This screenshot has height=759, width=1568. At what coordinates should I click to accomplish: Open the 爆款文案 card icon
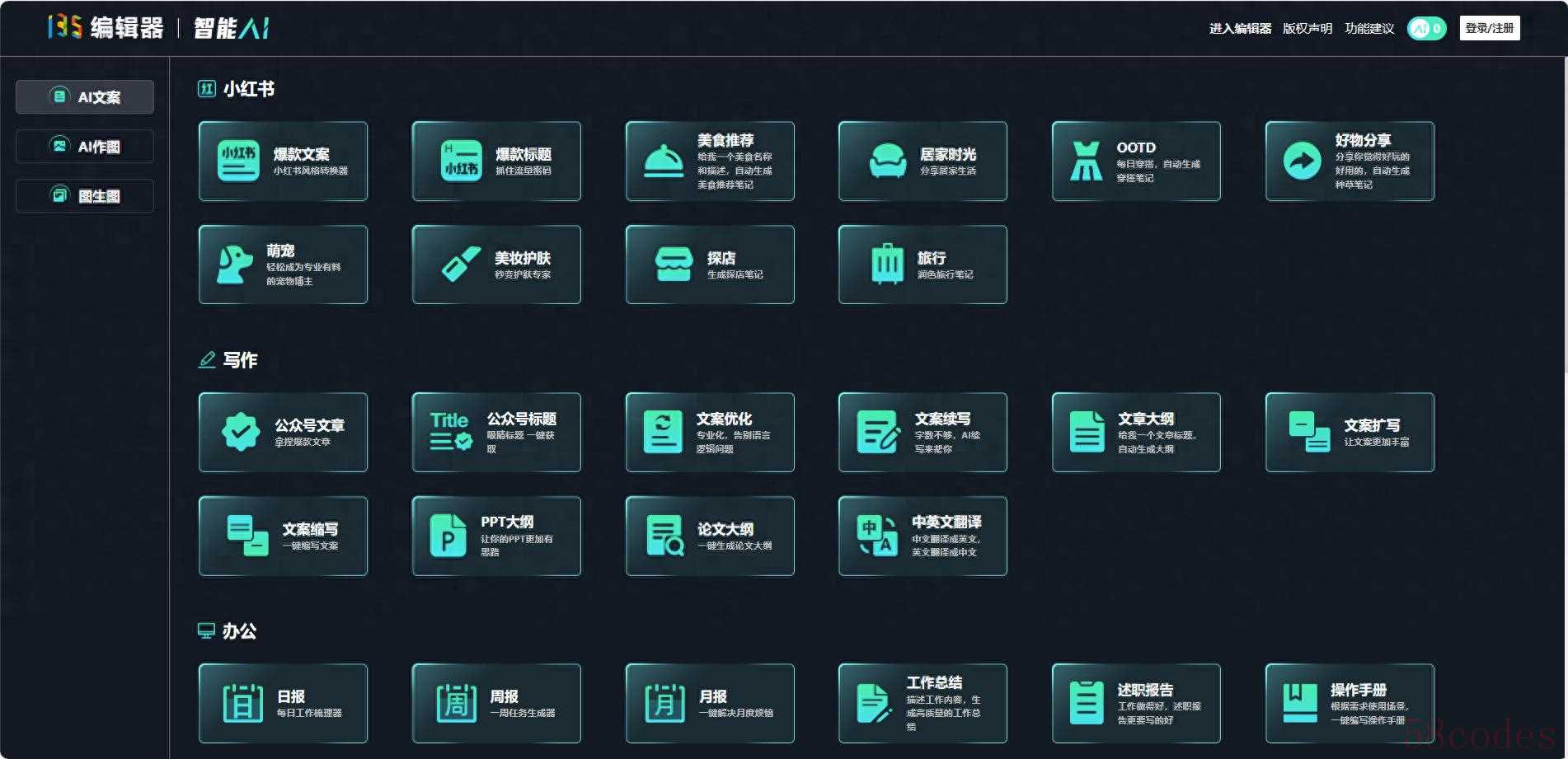tap(238, 161)
